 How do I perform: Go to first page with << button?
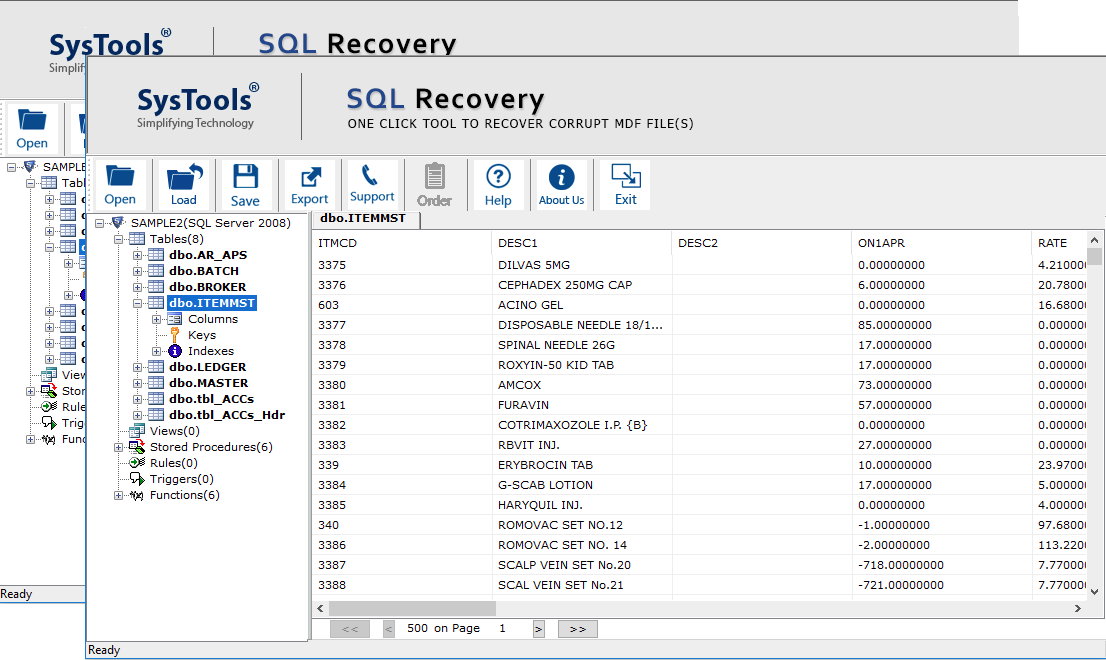tap(350, 629)
